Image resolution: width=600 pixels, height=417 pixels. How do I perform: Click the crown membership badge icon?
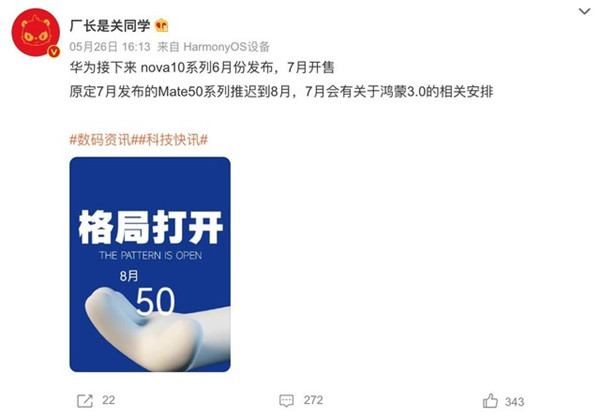coord(161,25)
